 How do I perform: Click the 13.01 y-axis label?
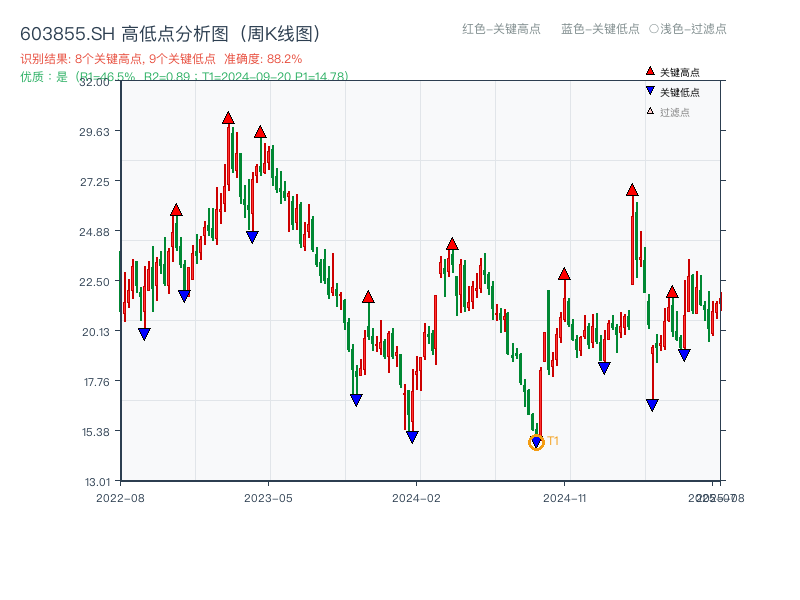pyautogui.click(x=96, y=482)
